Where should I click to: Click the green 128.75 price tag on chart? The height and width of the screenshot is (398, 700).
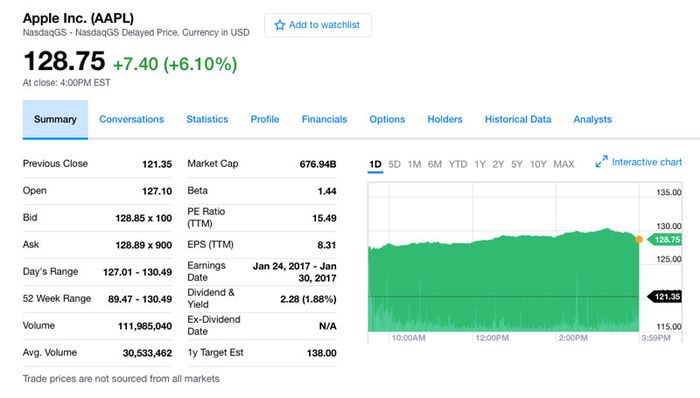(664, 240)
